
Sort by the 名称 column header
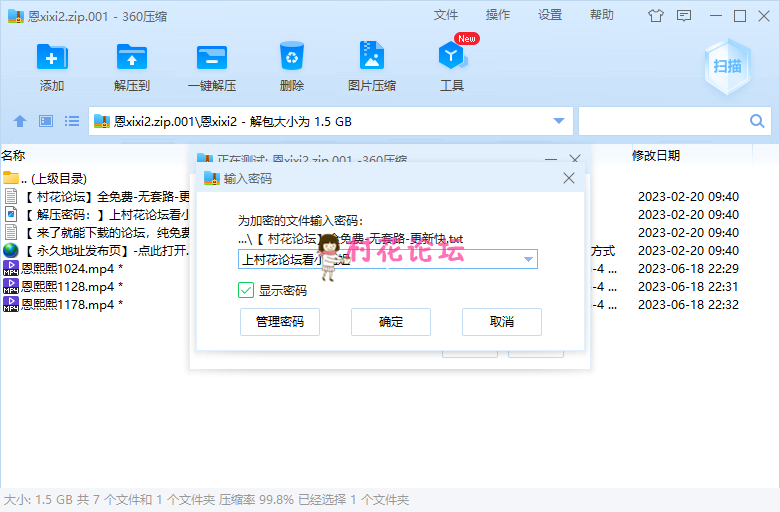pyautogui.click(x=13, y=156)
